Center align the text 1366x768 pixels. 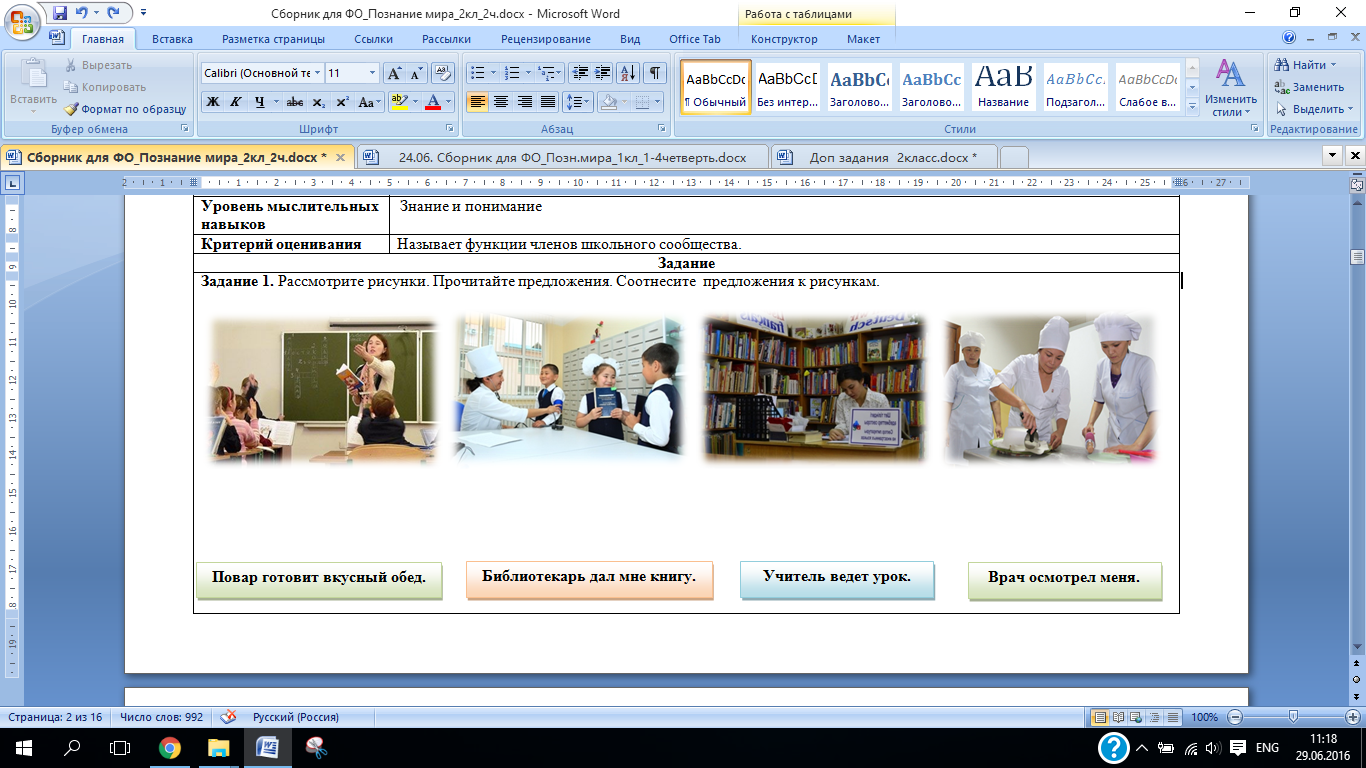501,102
